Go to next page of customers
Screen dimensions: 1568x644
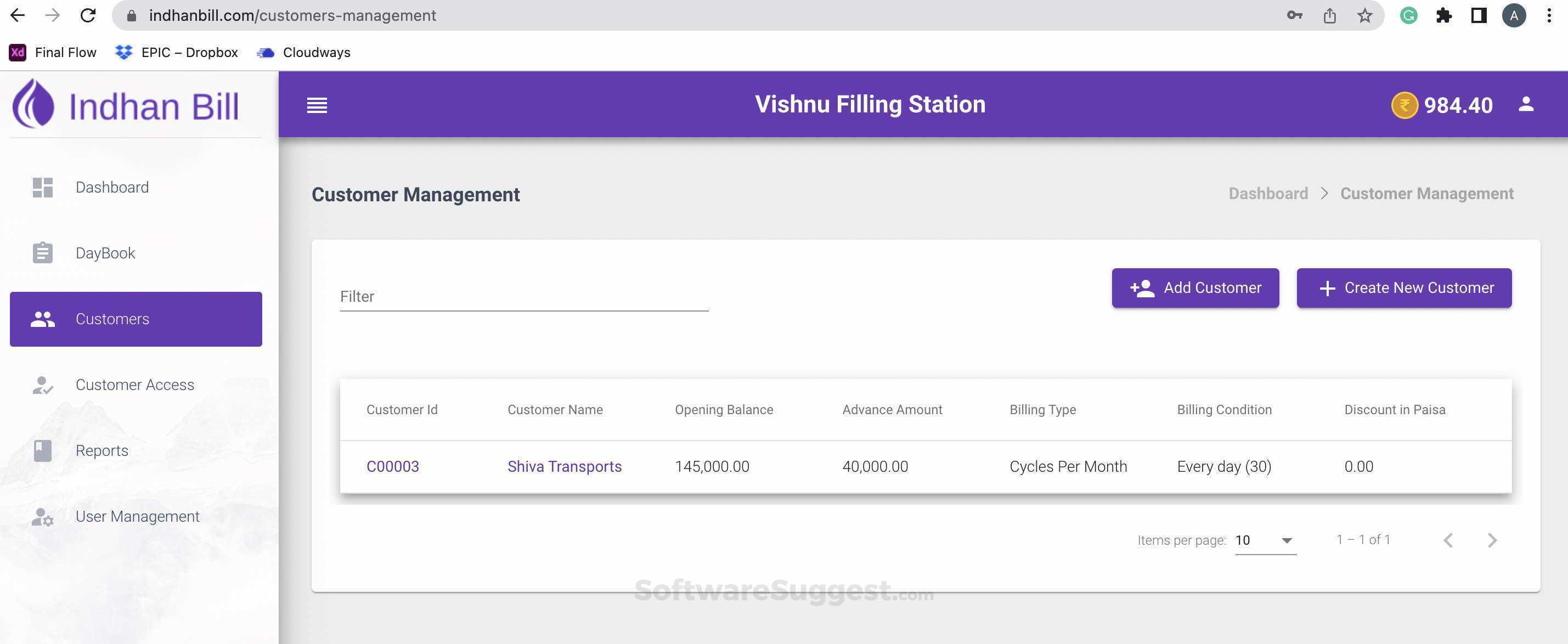1492,540
